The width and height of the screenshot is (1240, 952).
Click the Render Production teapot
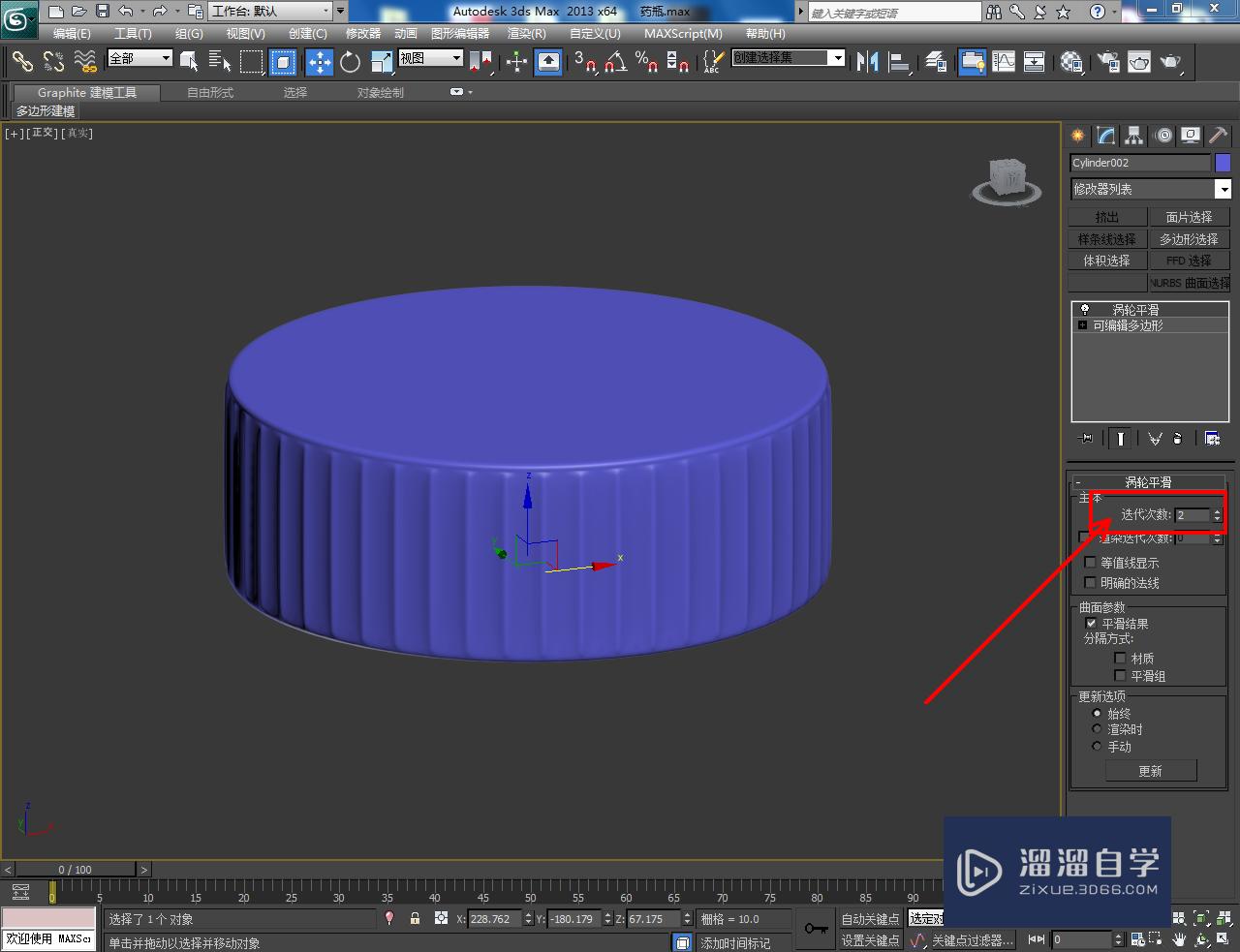[1171, 62]
